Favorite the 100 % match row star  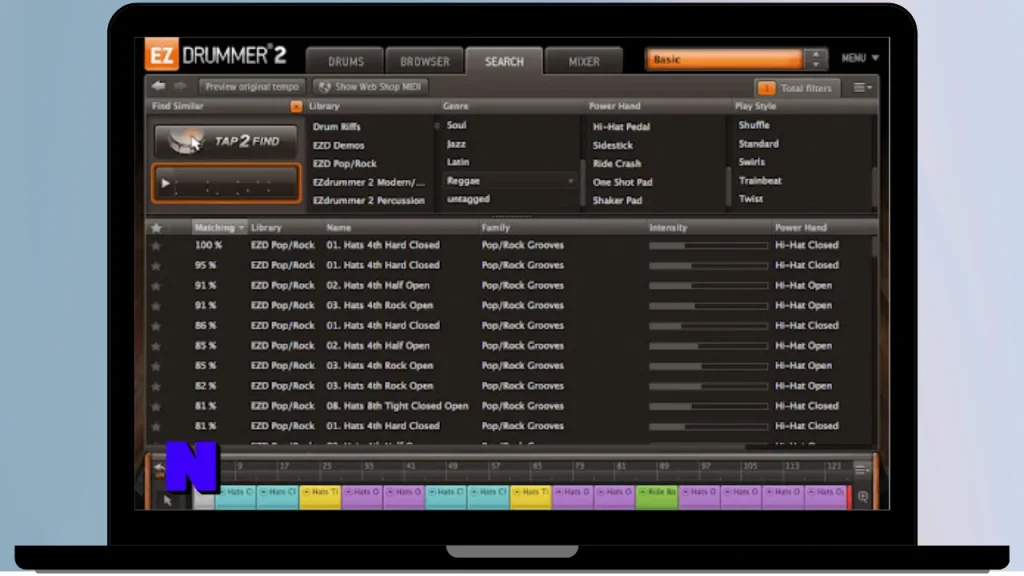pyautogui.click(x=156, y=246)
